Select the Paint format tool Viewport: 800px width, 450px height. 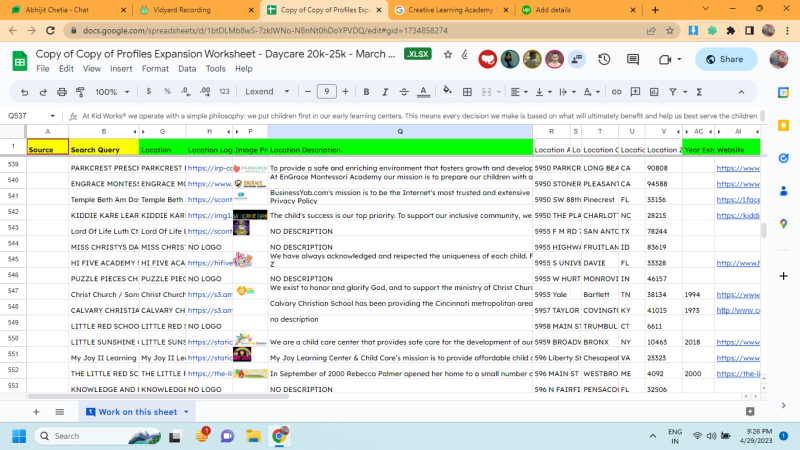point(80,92)
